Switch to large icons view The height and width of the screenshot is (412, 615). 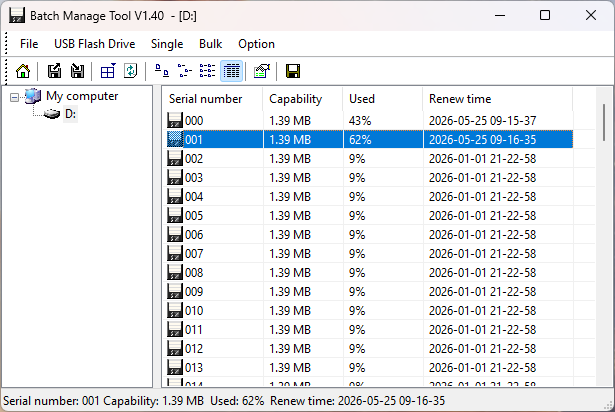162,71
